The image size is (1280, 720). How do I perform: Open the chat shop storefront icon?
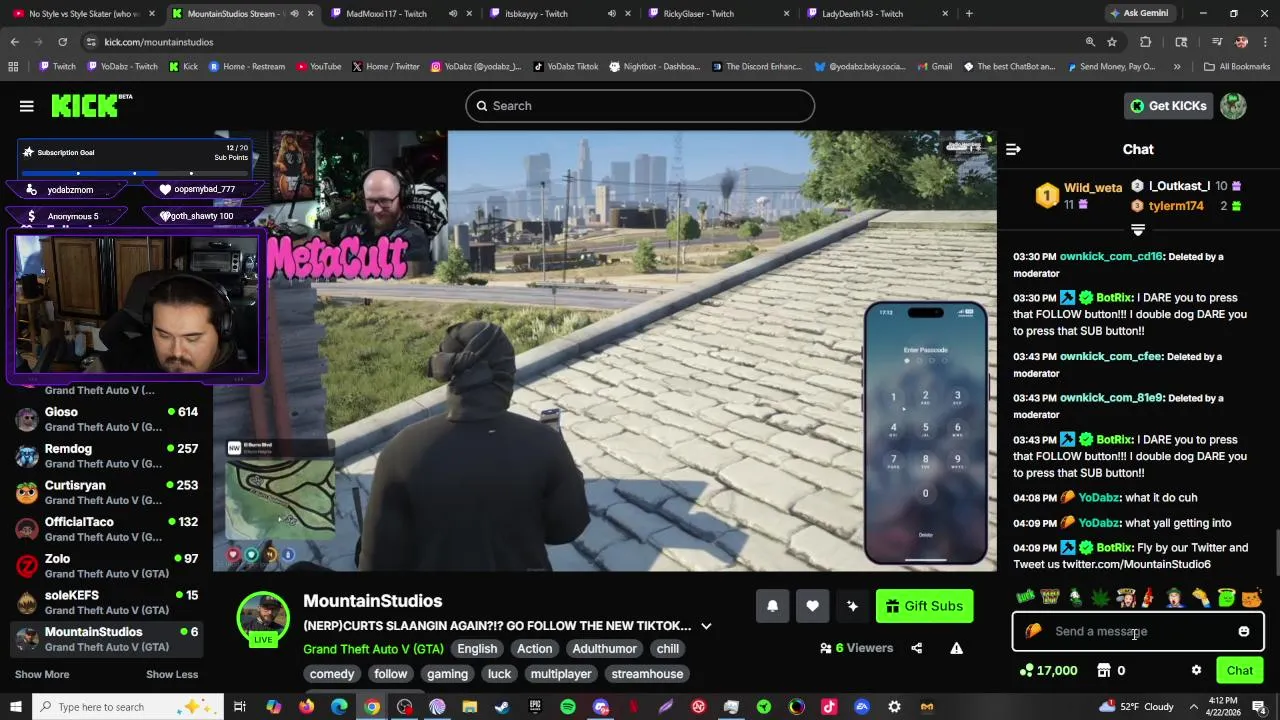[1104, 671]
